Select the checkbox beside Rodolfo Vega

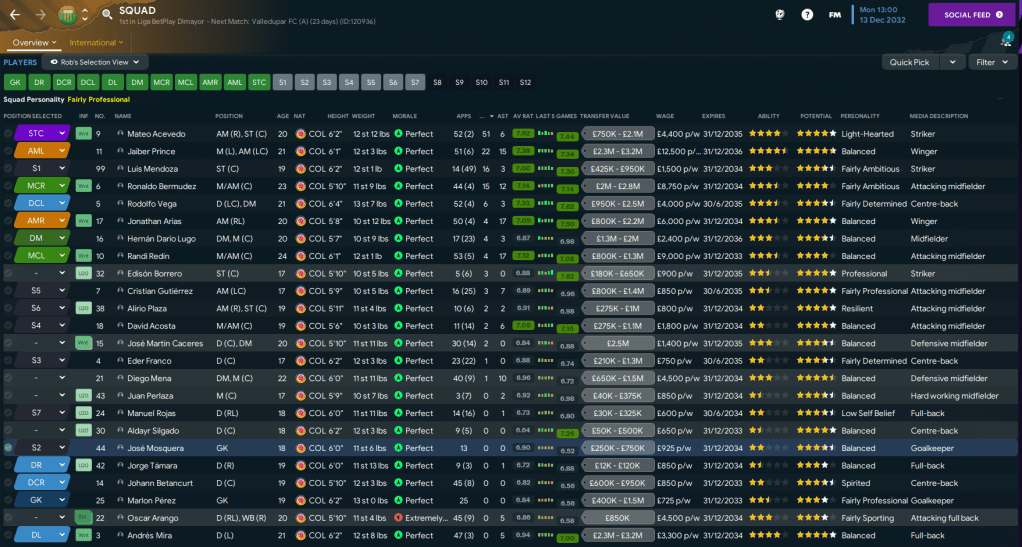[x=8, y=204]
